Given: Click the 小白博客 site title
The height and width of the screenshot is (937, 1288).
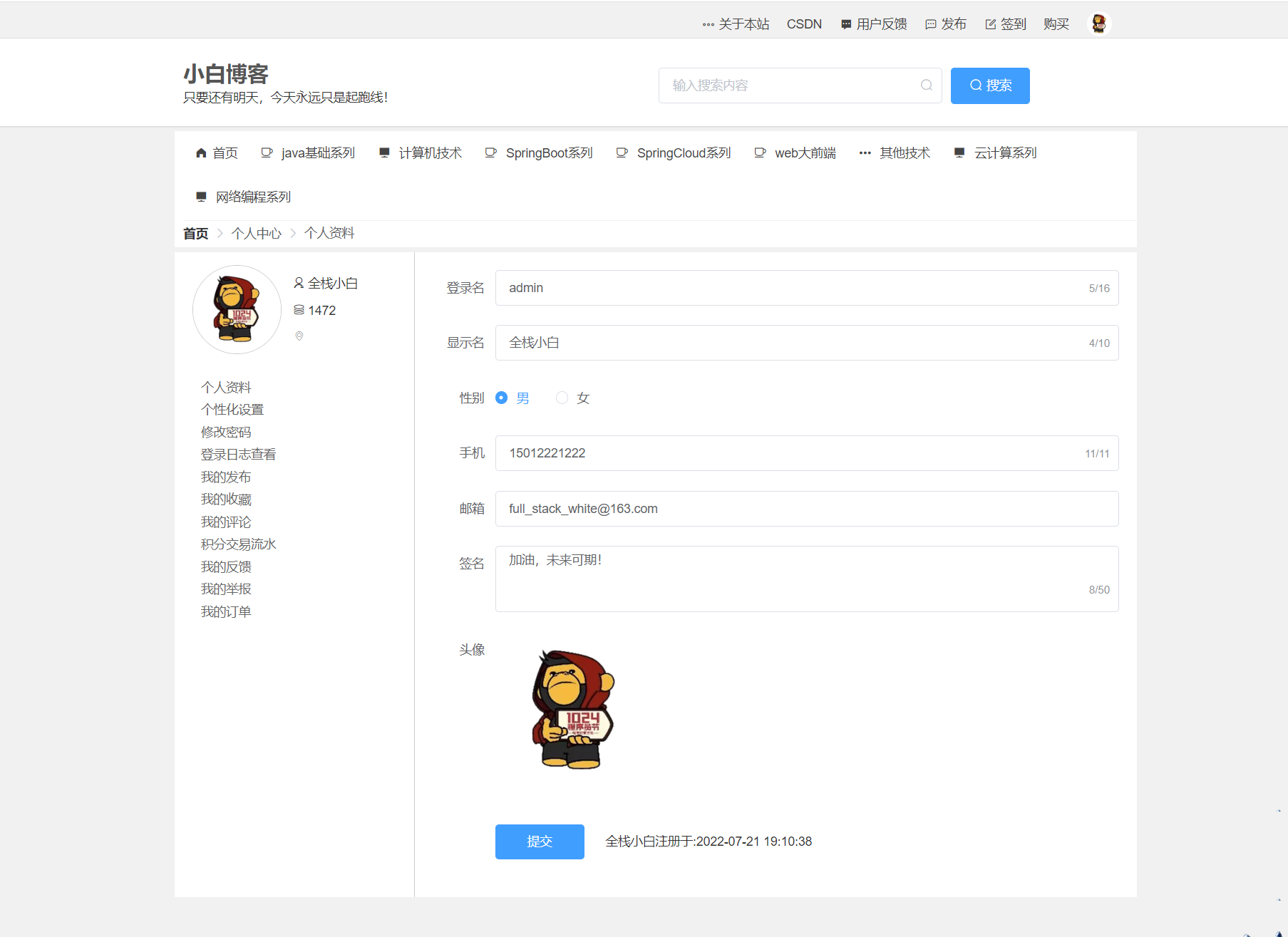Looking at the screenshot, I should coord(226,74).
